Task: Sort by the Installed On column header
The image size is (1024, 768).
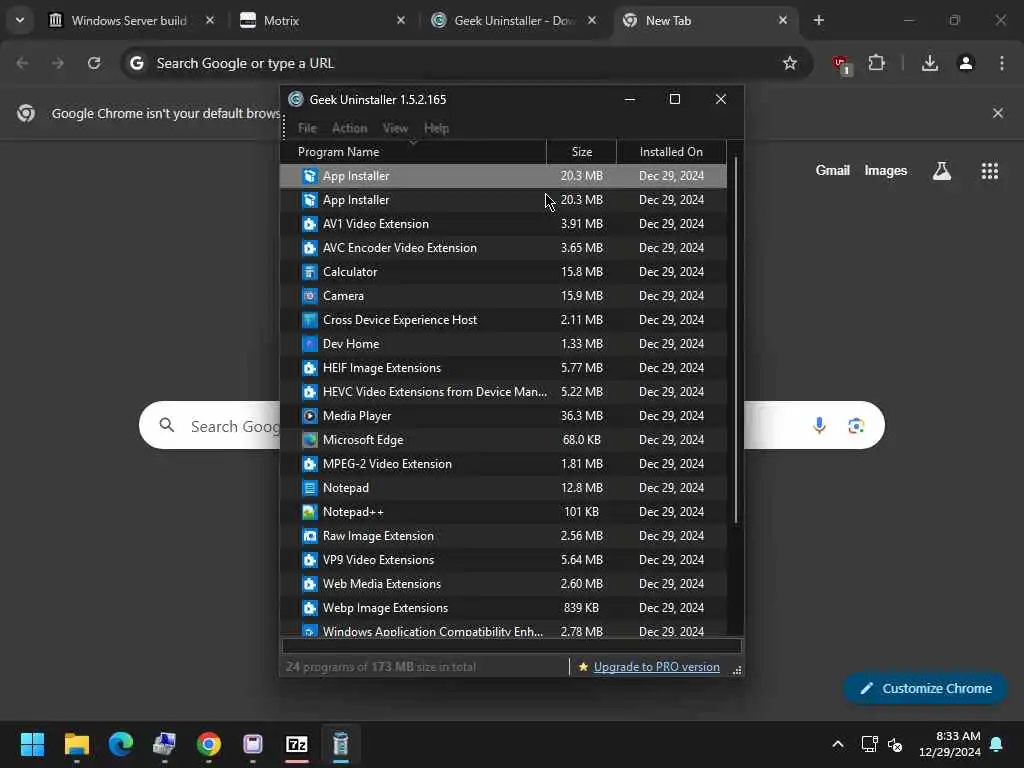Action: point(671,152)
